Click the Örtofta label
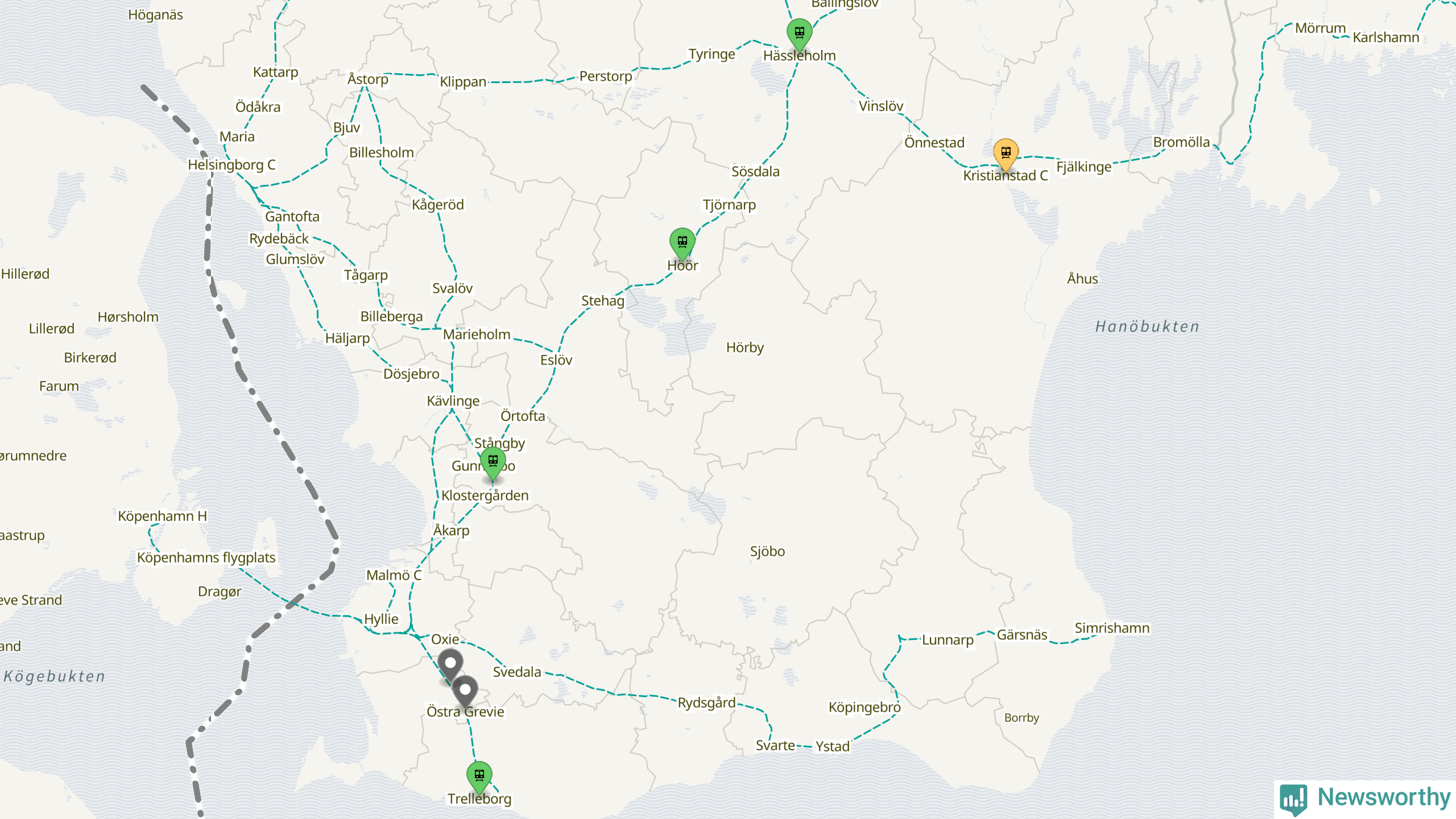Viewport: 1456px width, 819px height. point(522,416)
